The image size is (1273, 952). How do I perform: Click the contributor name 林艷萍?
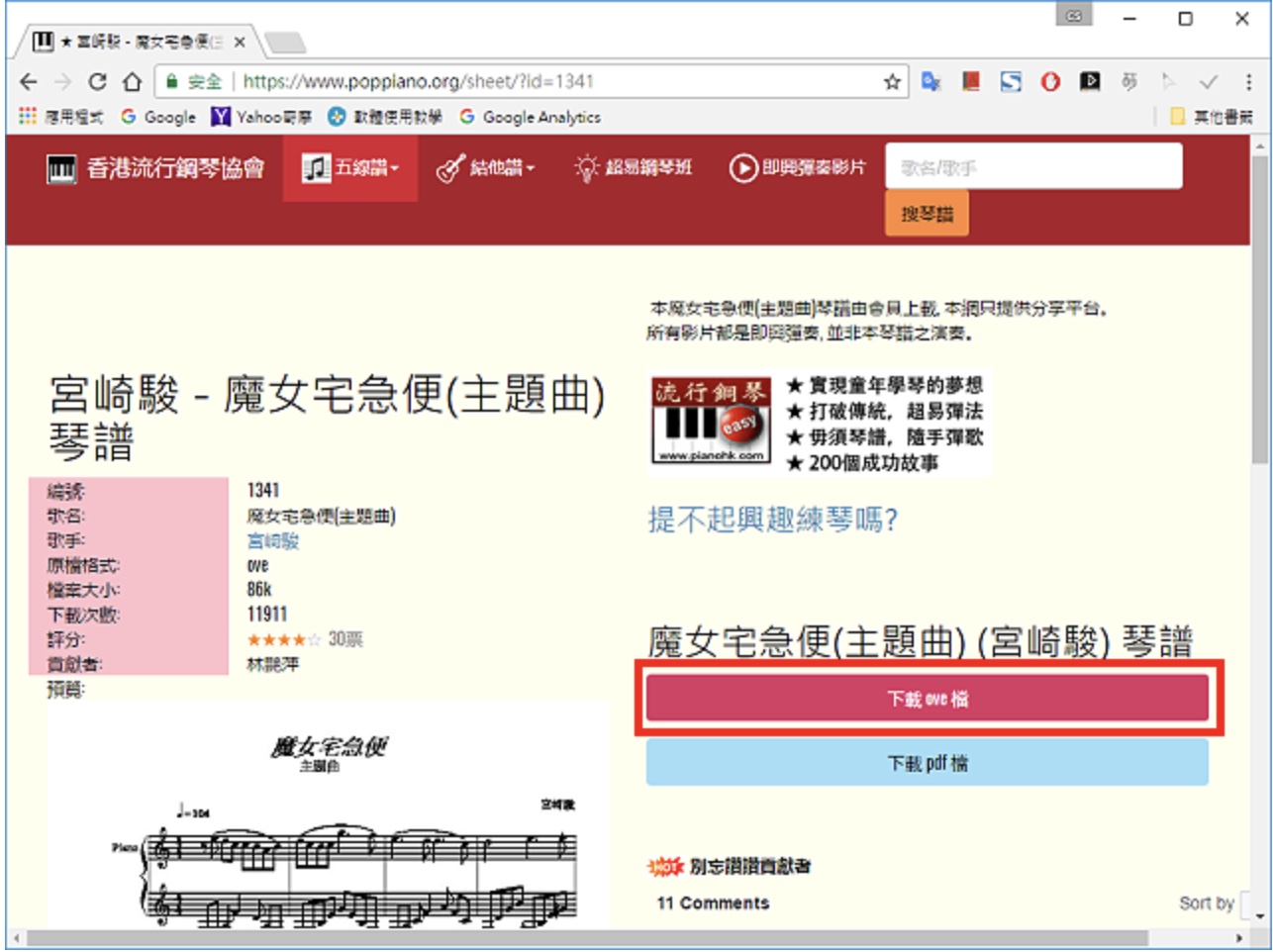[272, 664]
